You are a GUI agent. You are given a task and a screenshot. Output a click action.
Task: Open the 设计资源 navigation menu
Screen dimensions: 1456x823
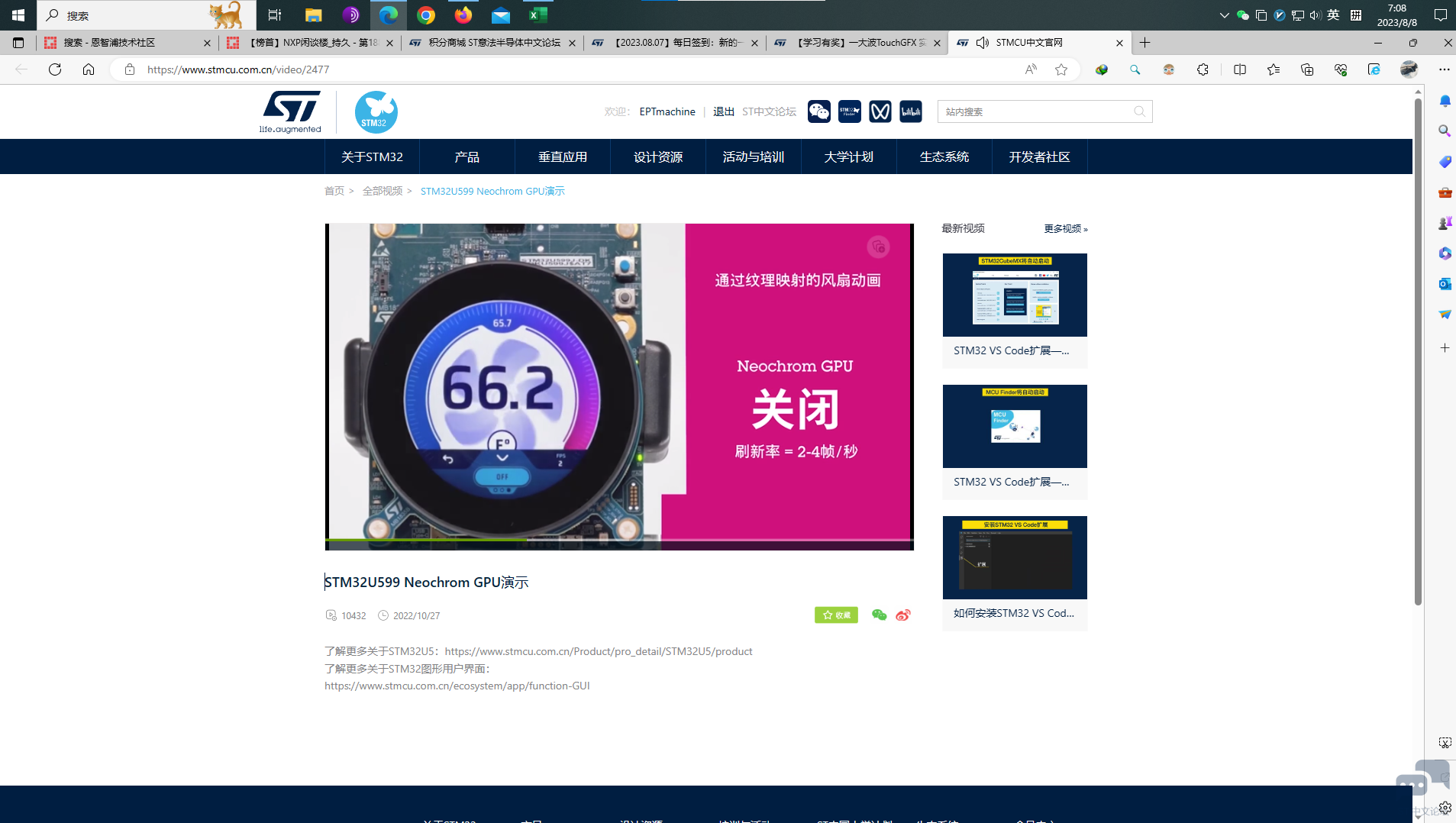tap(658, 157)
